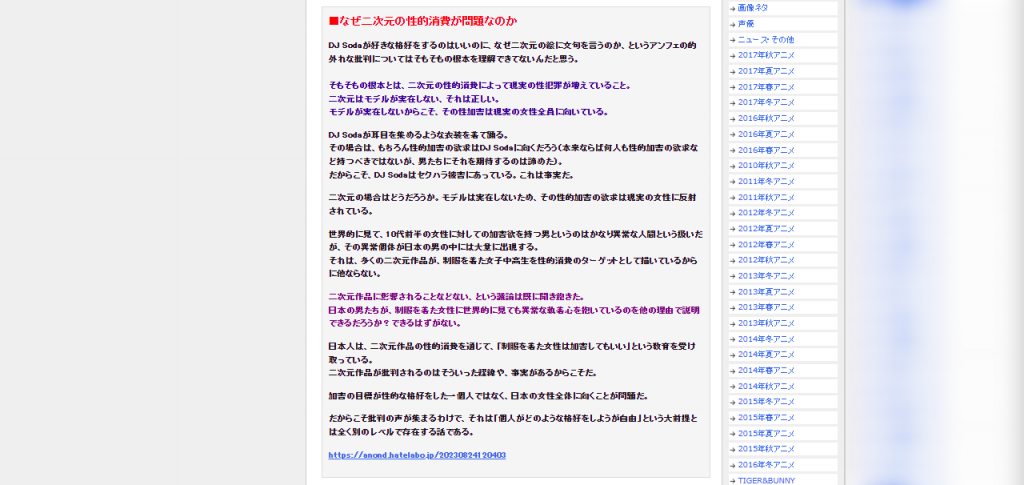Open the 2016年秋アニメ category
This screenshot has width=1024, height=485.
coord(766,118)
